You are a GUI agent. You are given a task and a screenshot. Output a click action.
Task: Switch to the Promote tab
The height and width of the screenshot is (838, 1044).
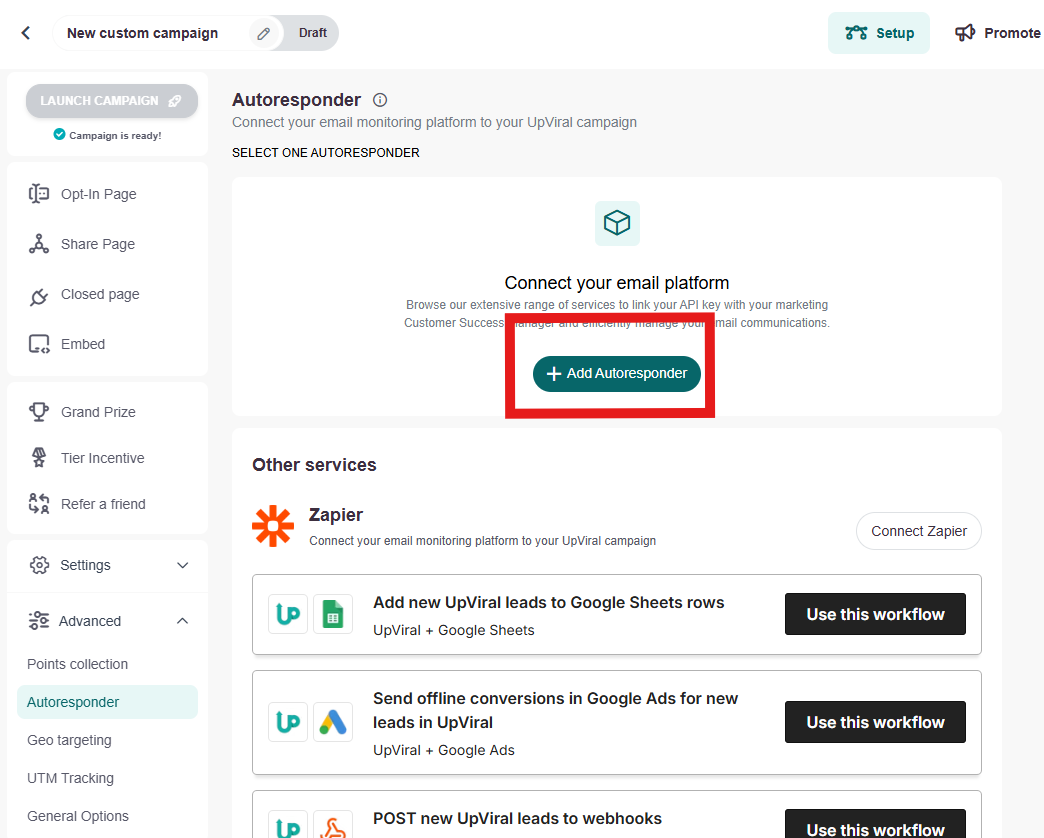(x=998, y=33)
